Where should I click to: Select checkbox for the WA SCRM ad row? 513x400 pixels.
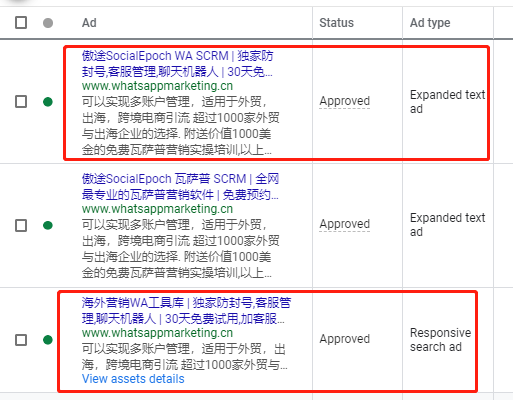(x=21, y=102)
